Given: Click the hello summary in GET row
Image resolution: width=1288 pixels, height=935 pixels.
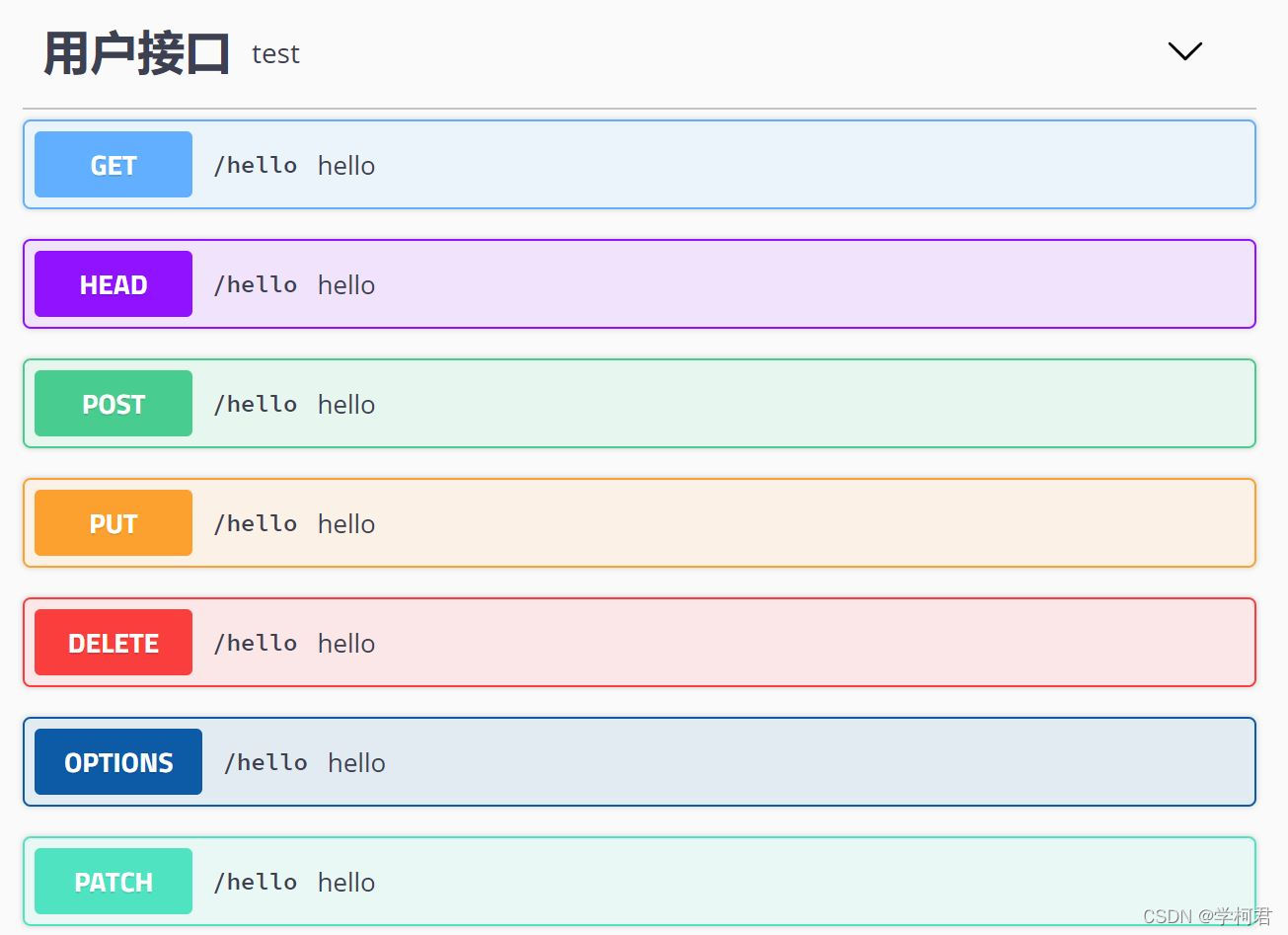Looking at the screenshot, I should click(346, 166).
